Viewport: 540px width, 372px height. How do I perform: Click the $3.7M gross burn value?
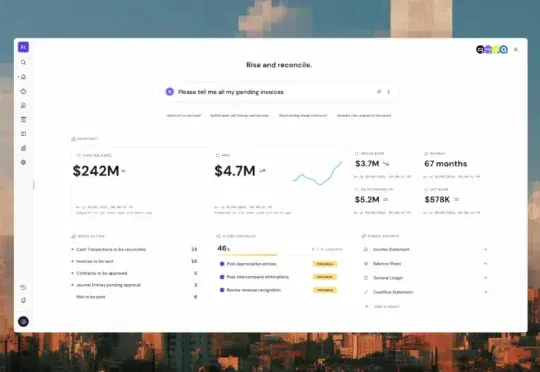tap(367, 164)
